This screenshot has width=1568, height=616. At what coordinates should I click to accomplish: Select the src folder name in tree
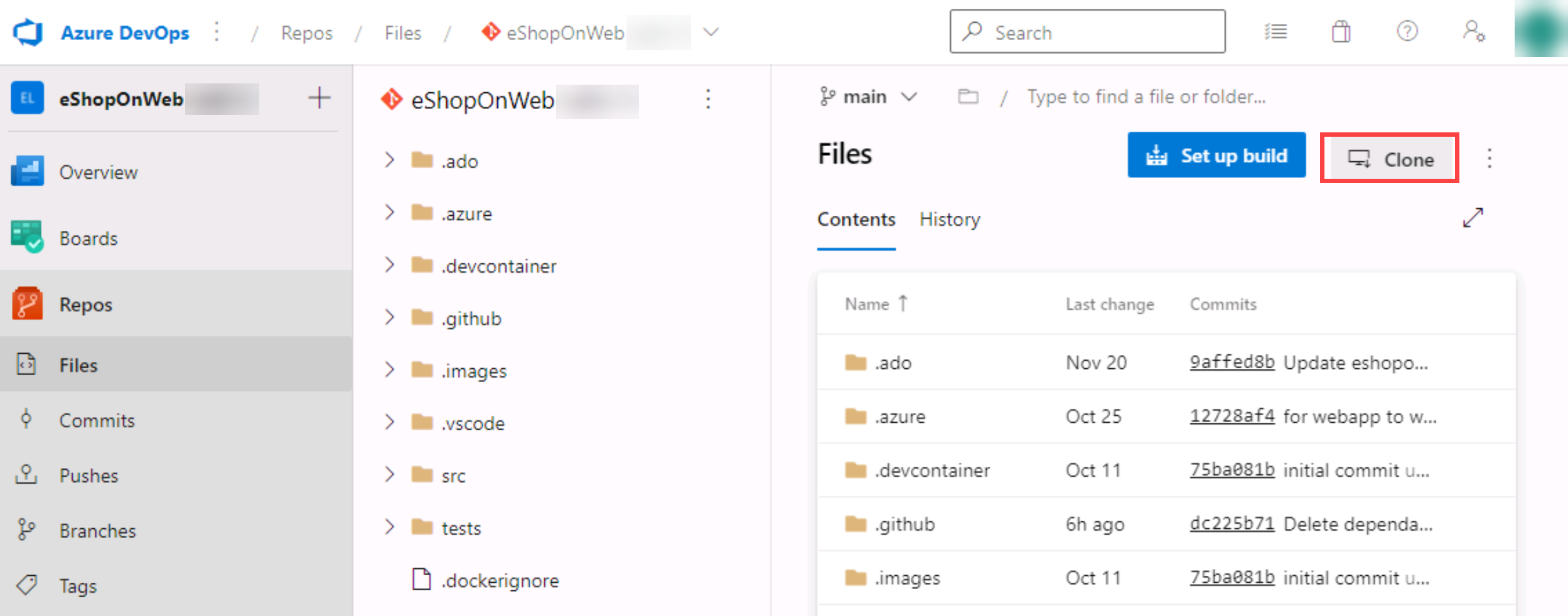(453, 476)
